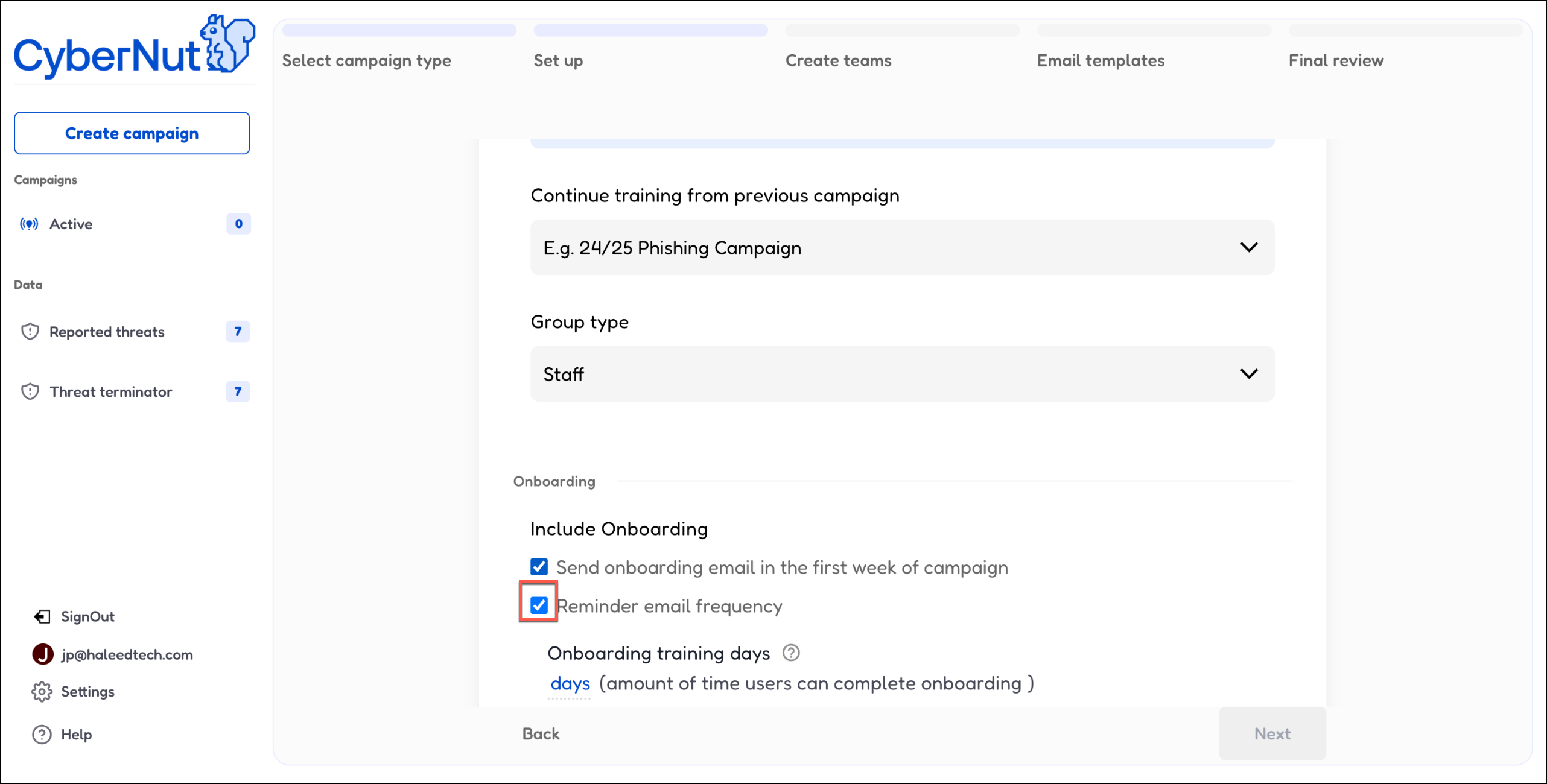Click the SignOut arrow icon
This screenshot has width=1547, height=784.
42,616
